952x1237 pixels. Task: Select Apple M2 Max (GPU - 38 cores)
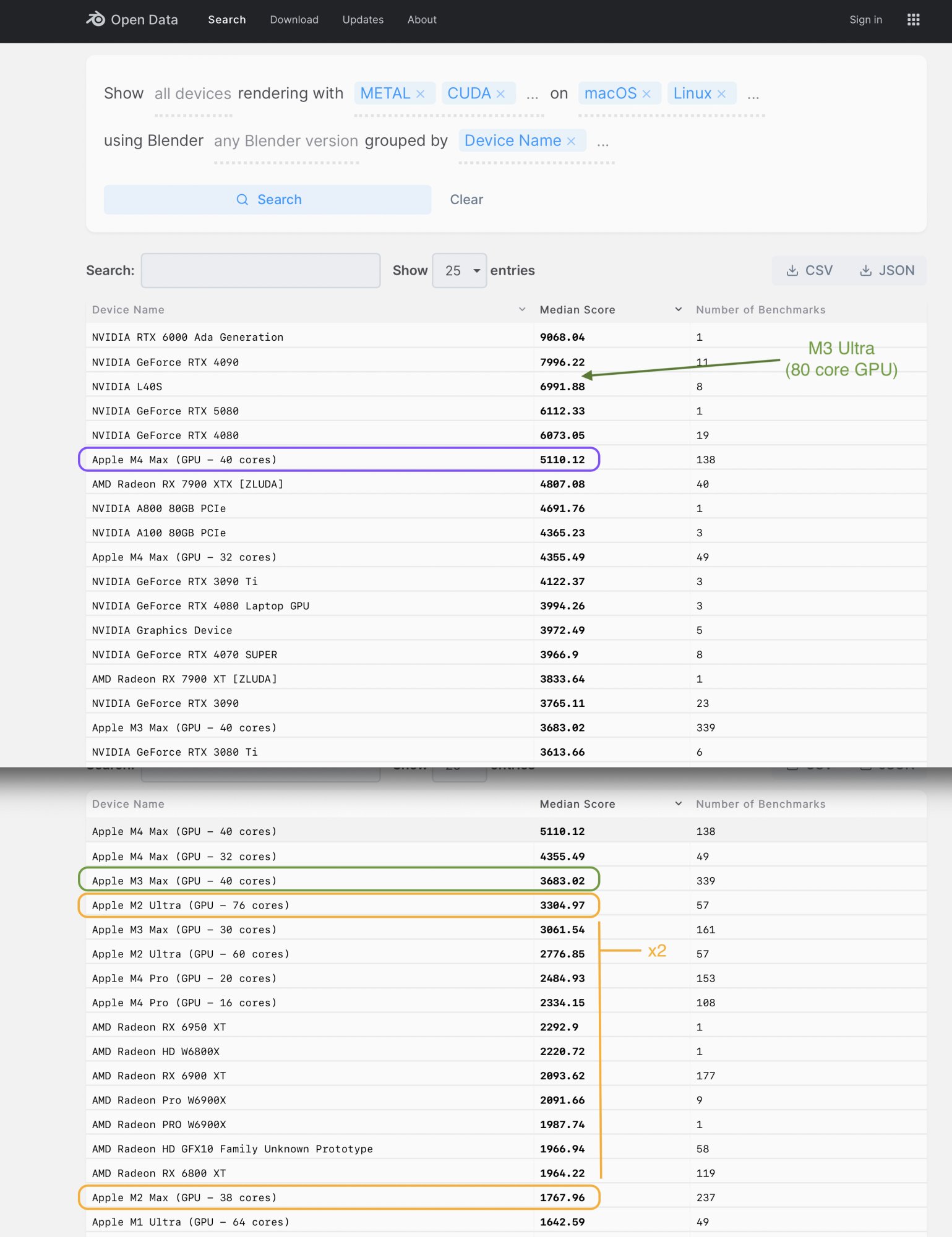(184, 1197)
